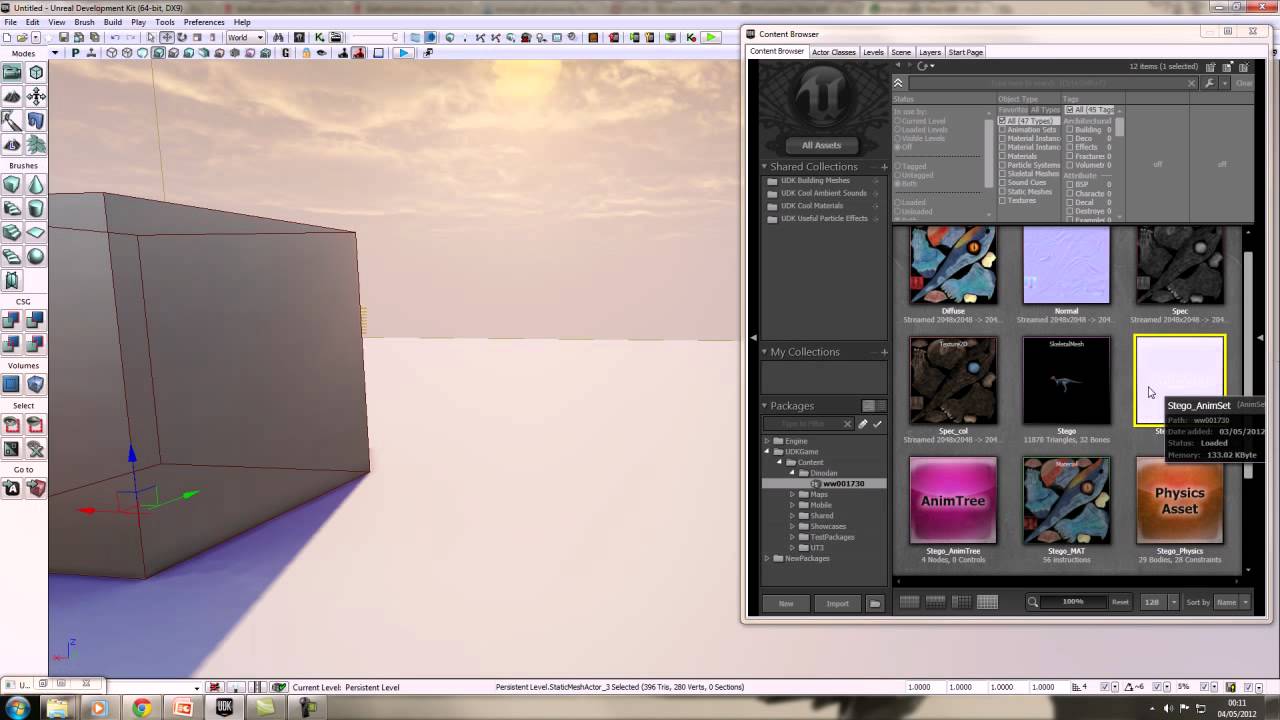Image resolution: width=1280 pixels, height=720 pixels.
Task: Select the cone brush builder
Action: [36, 185]
